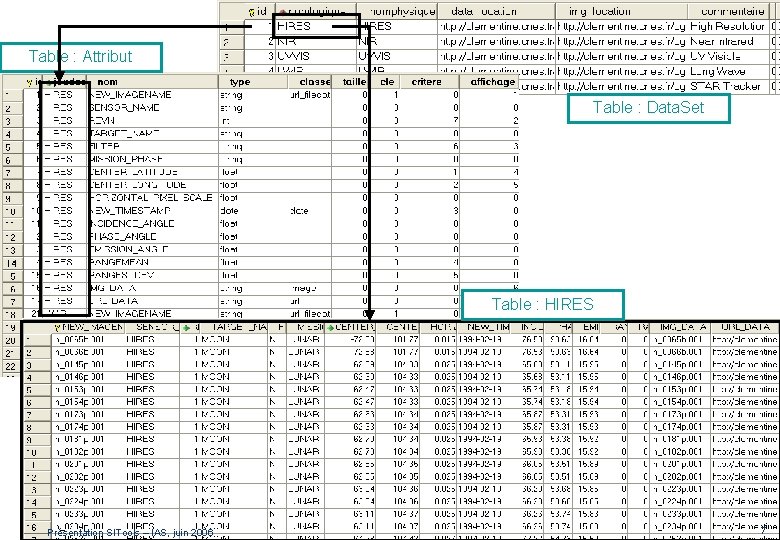Click the green arrow icon beside CENTER_ header
This screenshot has height=540, width=780.
click(x=330, y=328)
